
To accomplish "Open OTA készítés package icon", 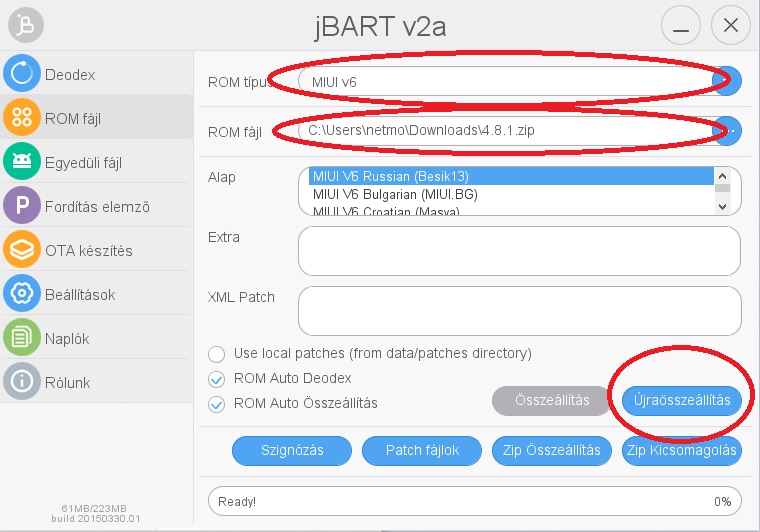I will tap(21, 250).
